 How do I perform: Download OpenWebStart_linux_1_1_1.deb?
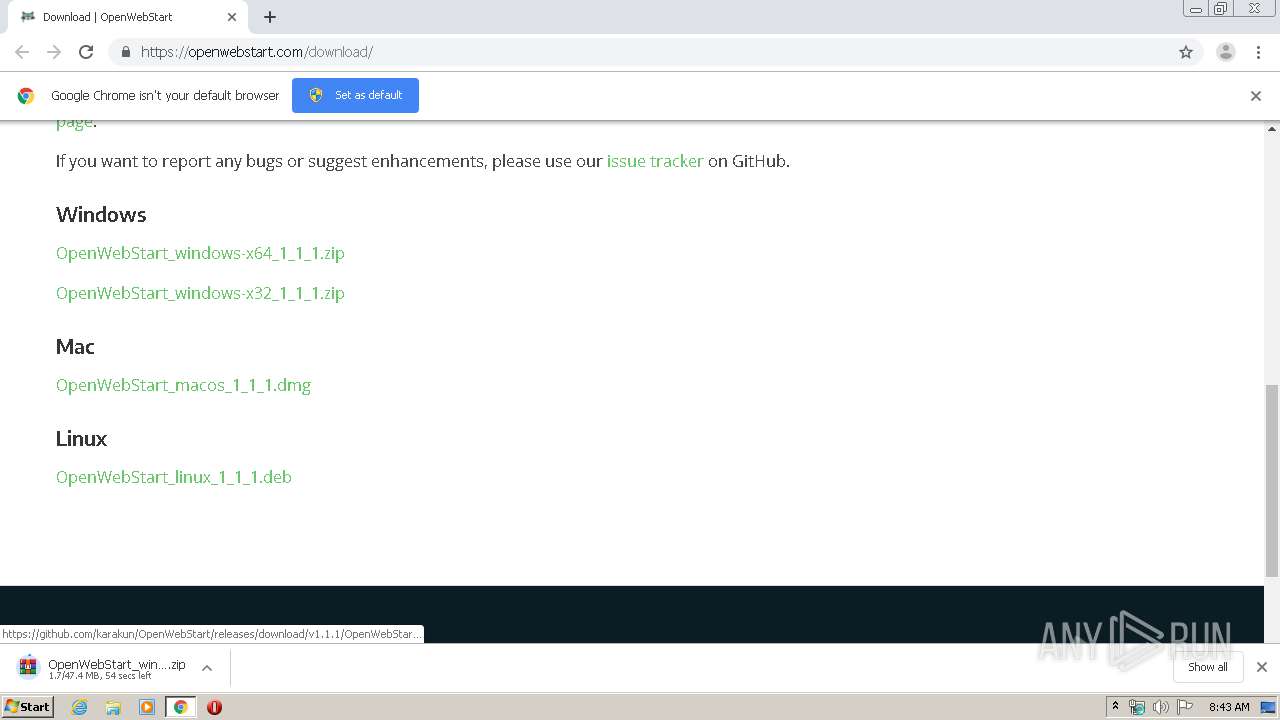coord(174,477)
